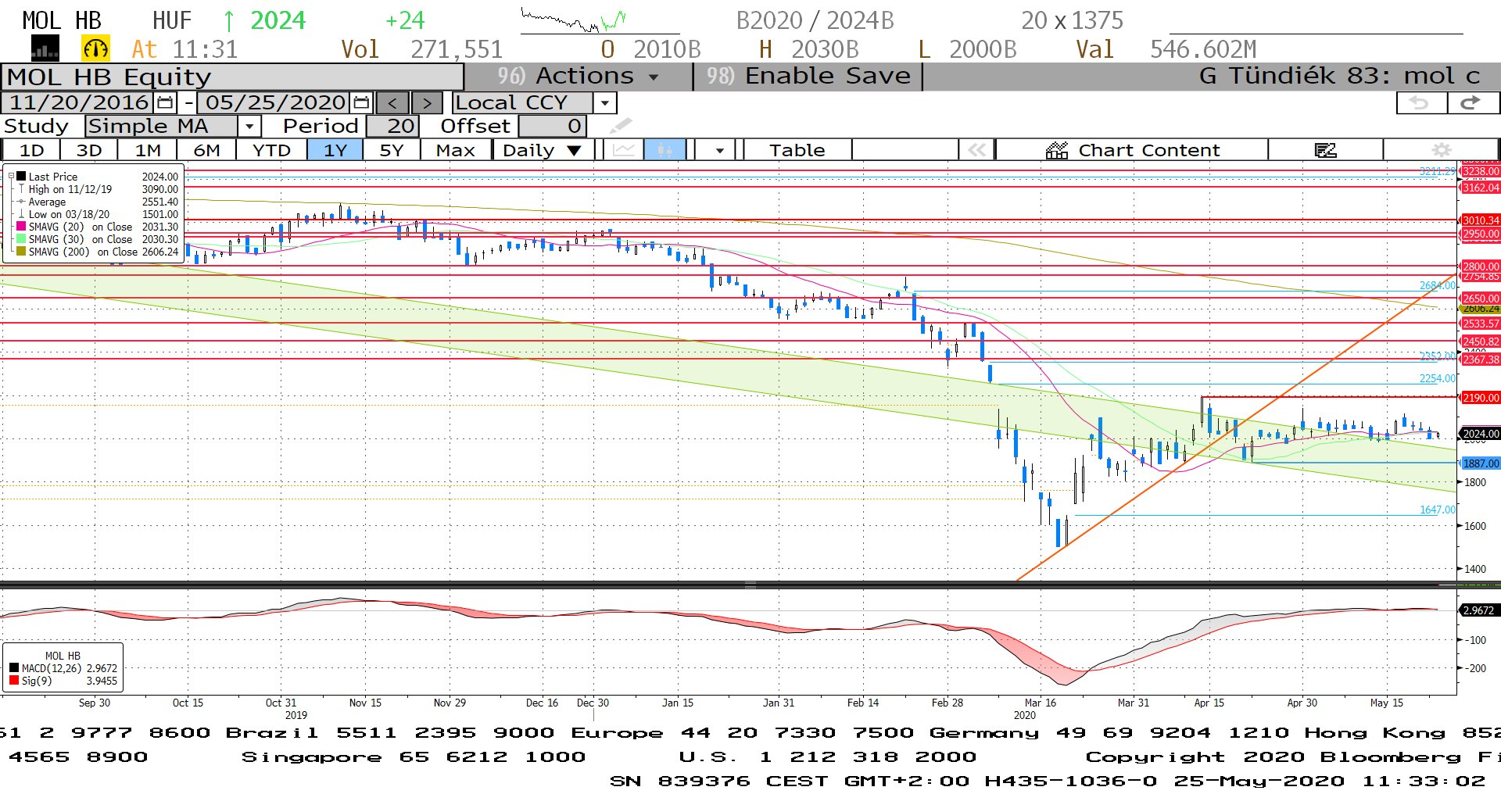Image resolution: width=1501 pixels, height=812 pixels.
Task: Shift date range forward with right arrow
Action: (426, 102)
